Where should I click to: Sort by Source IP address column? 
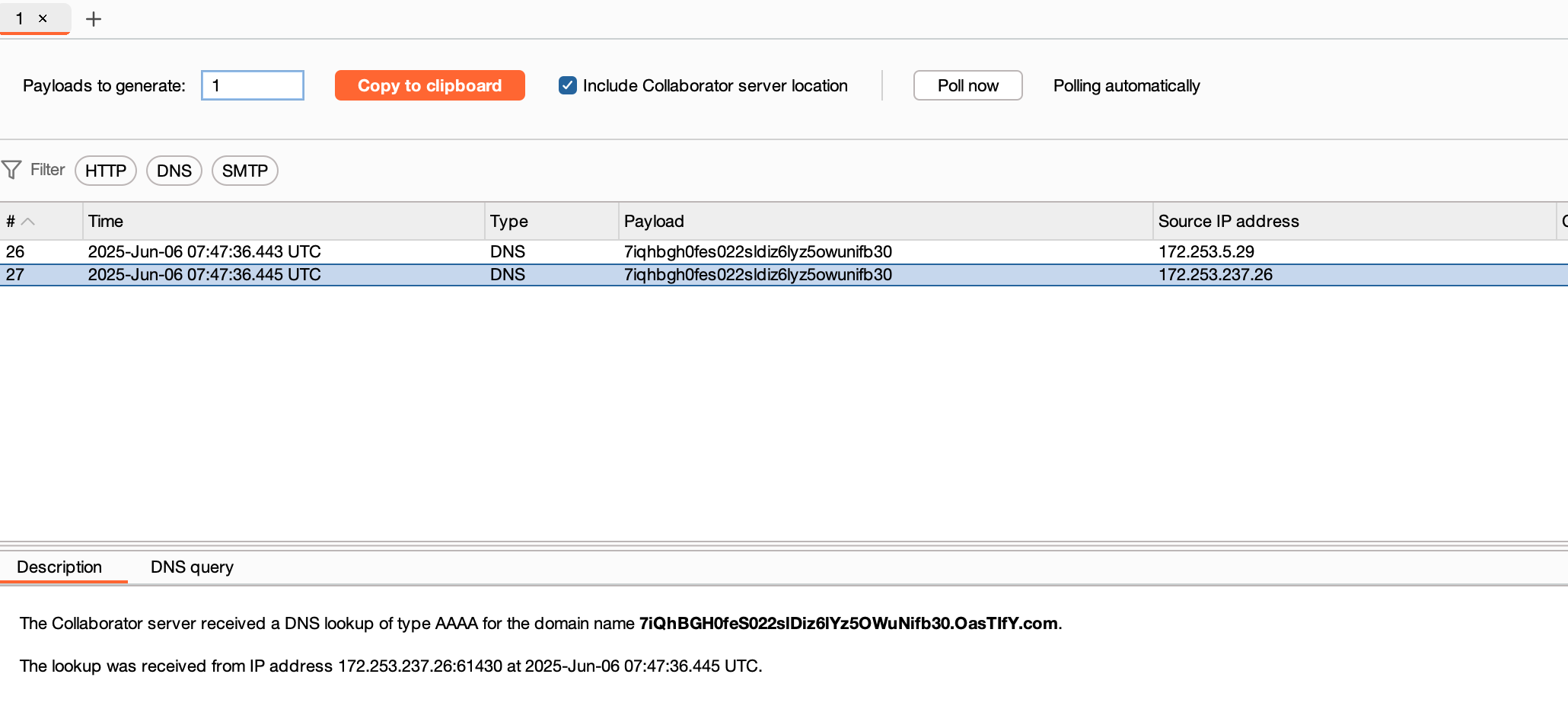[1355, 221]
